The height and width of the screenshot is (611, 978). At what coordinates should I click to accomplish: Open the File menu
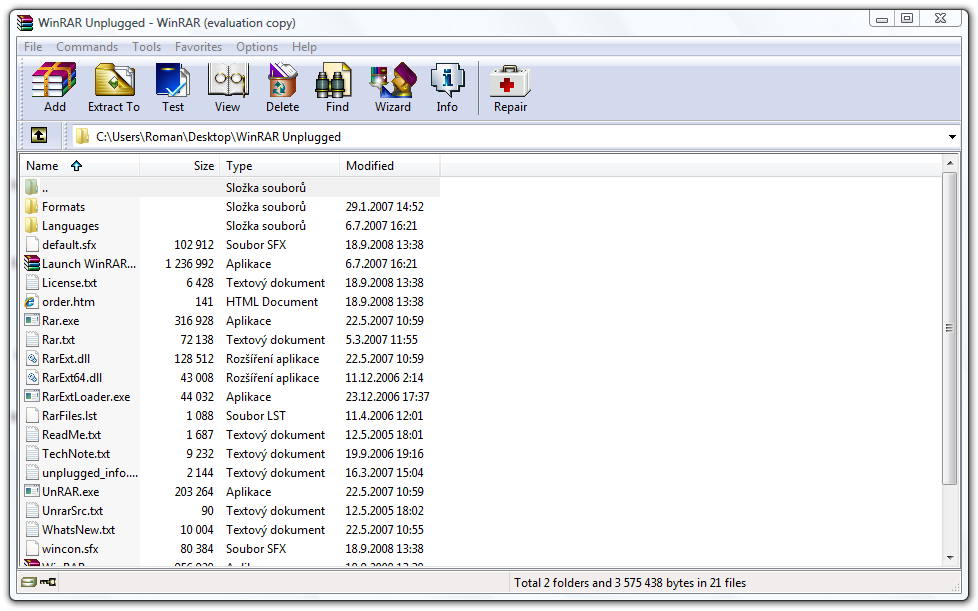pyautogui.click(x=33, y=47)
